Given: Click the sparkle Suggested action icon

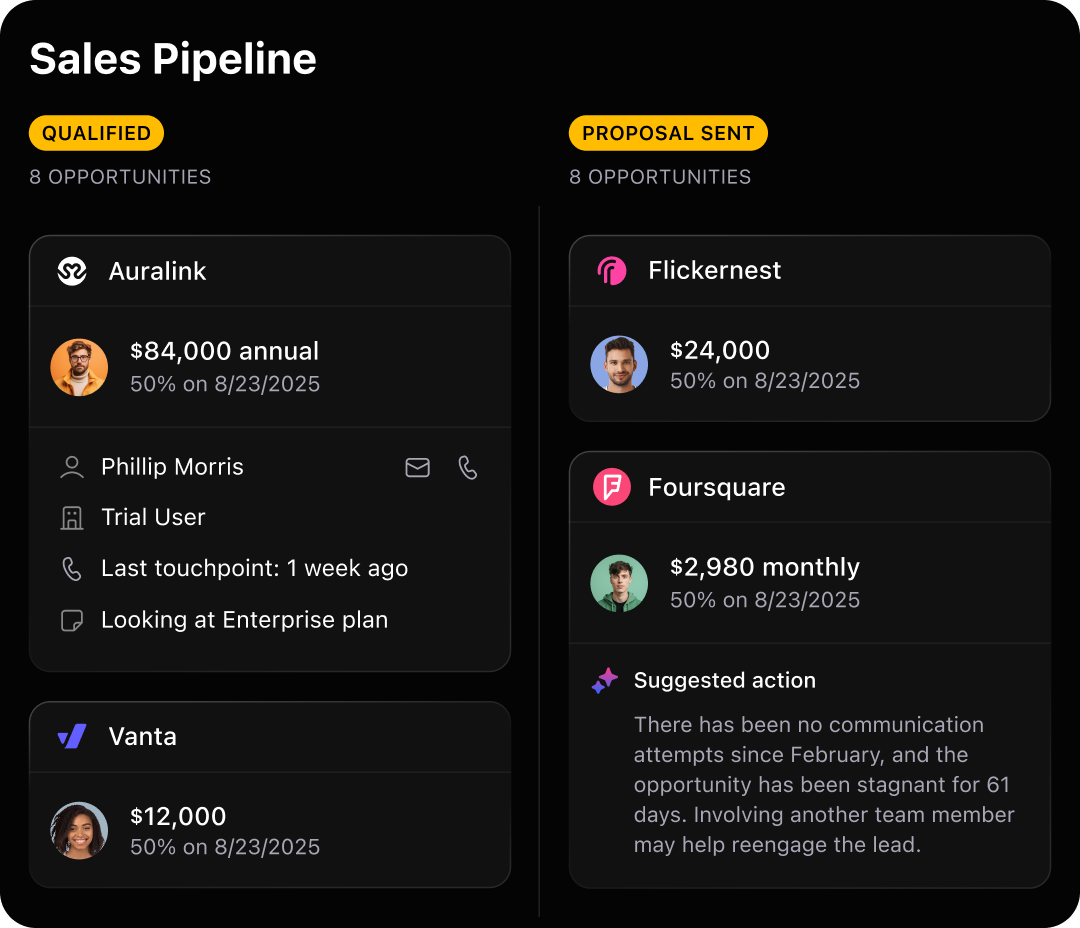Looking at the screenshot, I should [605, 681].
